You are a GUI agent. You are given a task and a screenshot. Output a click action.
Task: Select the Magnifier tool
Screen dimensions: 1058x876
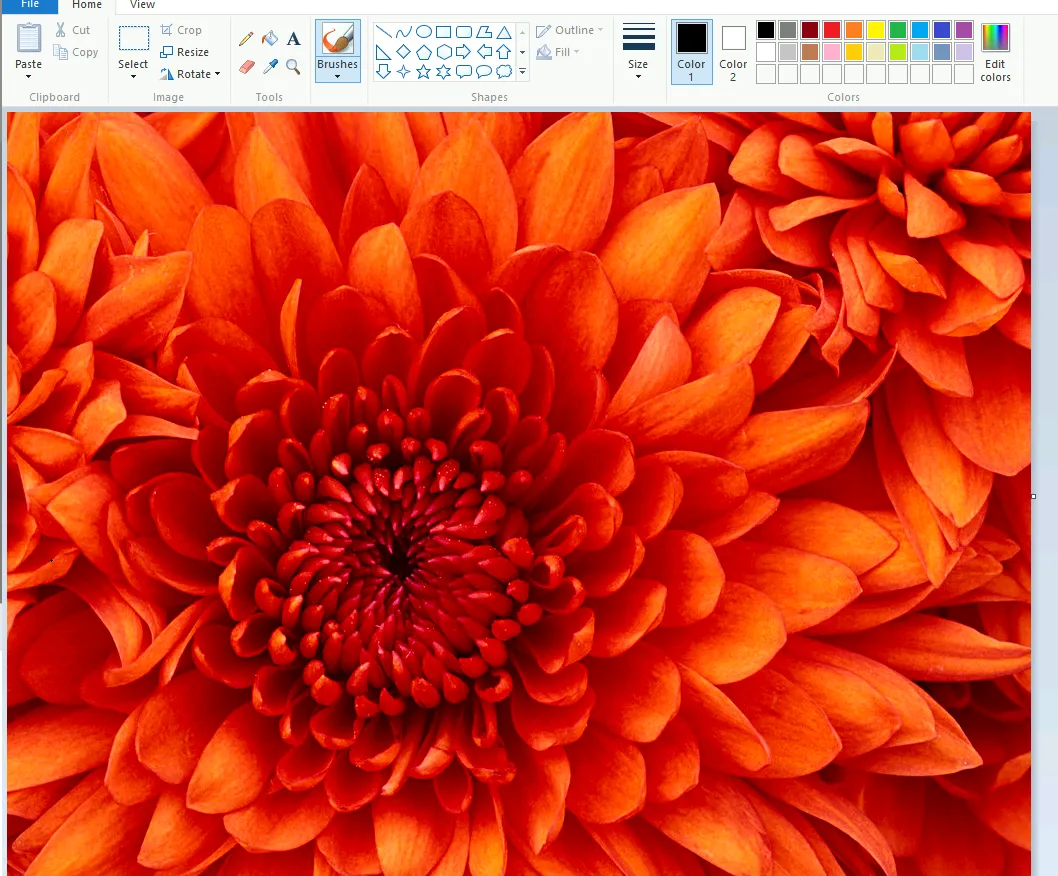(293, 67)
